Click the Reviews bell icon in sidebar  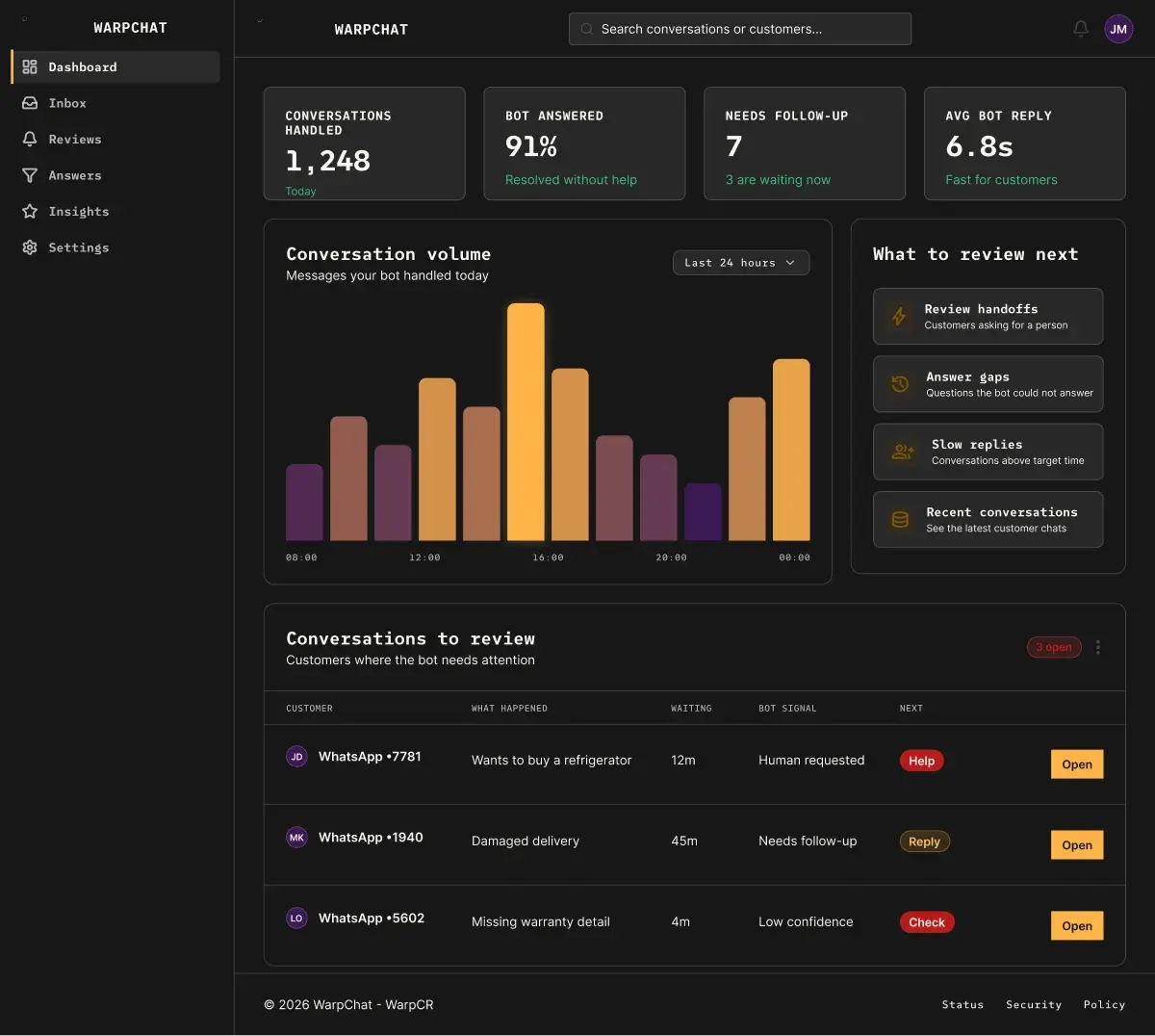(x=30, y=140)
